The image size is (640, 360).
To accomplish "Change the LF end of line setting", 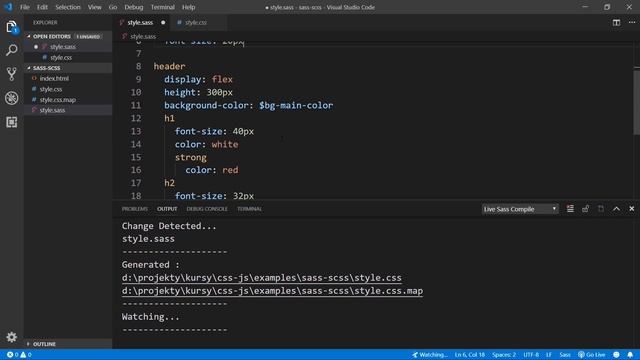I will tap(549, 355).
